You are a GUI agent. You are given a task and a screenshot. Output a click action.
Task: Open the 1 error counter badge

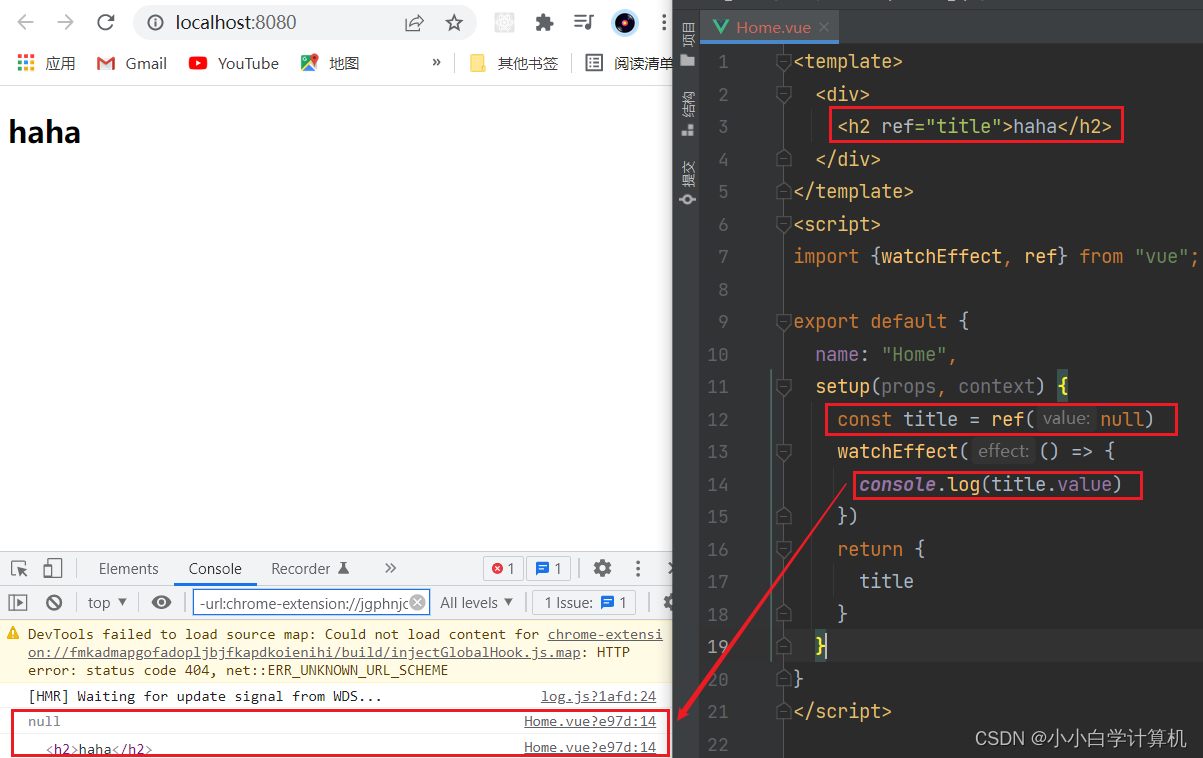503,568
